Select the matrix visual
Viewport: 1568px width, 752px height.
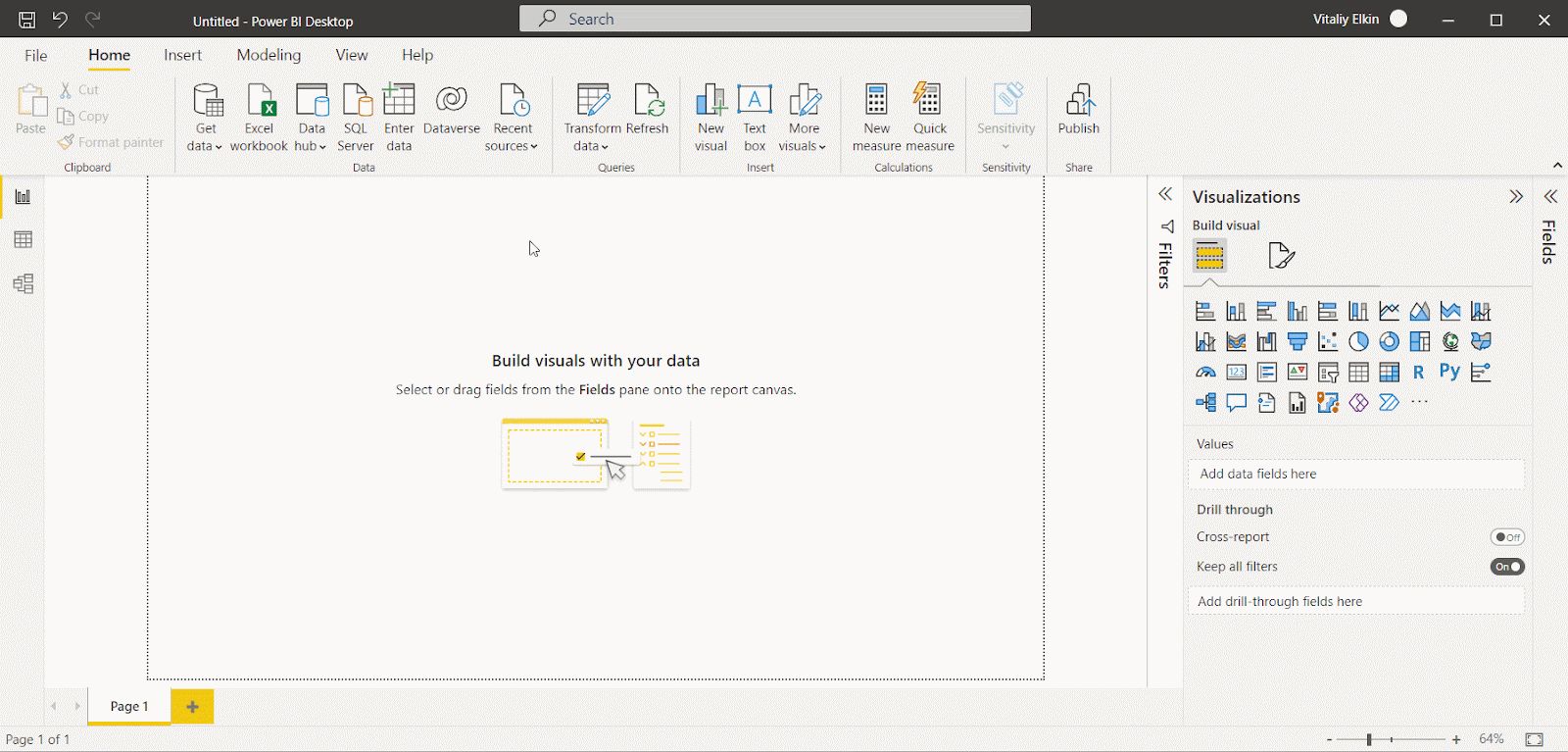pos(1389,373)
